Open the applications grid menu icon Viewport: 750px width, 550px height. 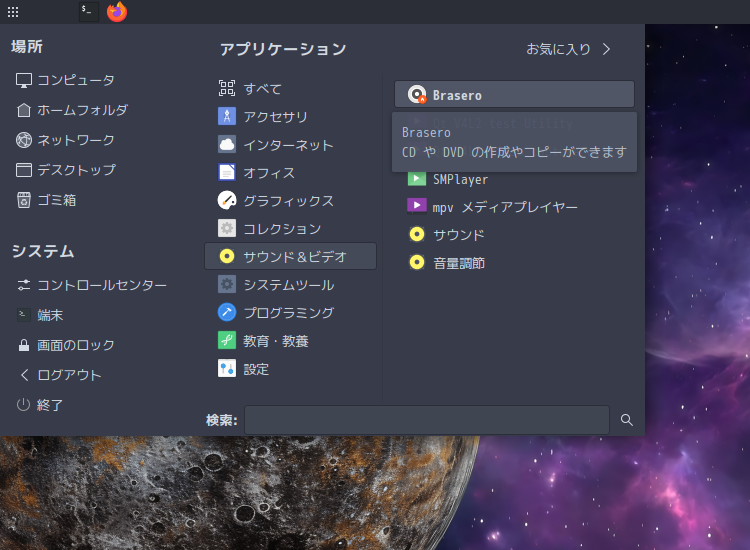click(13, 12)
